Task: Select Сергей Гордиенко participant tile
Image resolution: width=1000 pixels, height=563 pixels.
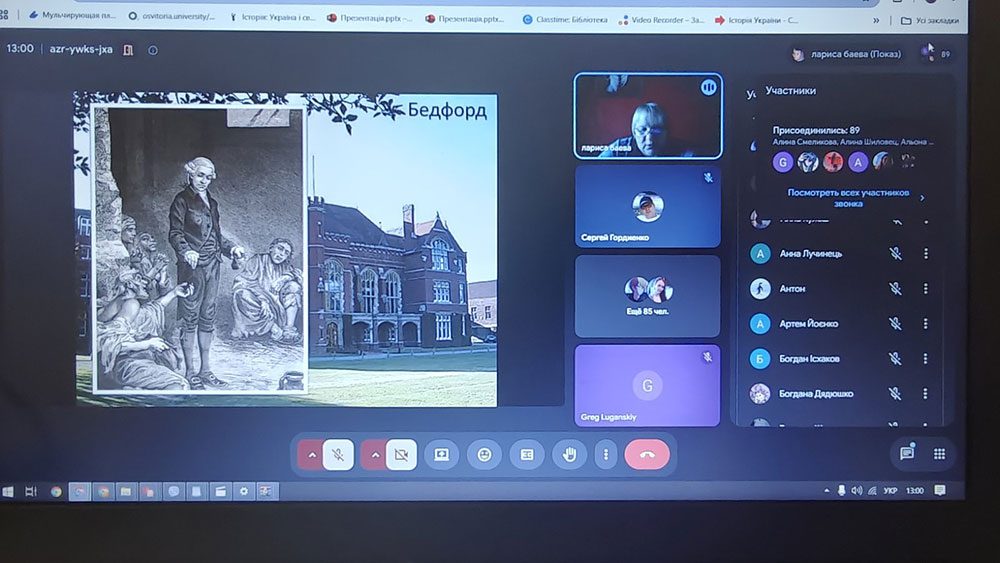Action: click(x=647, y=207)
